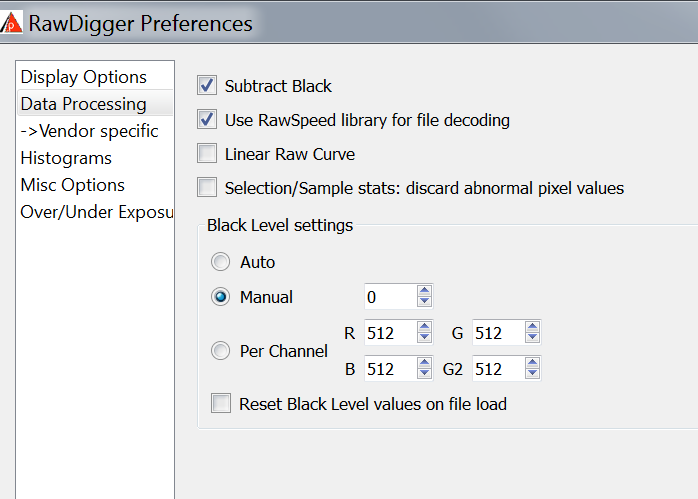698x499 pixels.
Task: Click the R channel value field
Action: tap(391, 333)
